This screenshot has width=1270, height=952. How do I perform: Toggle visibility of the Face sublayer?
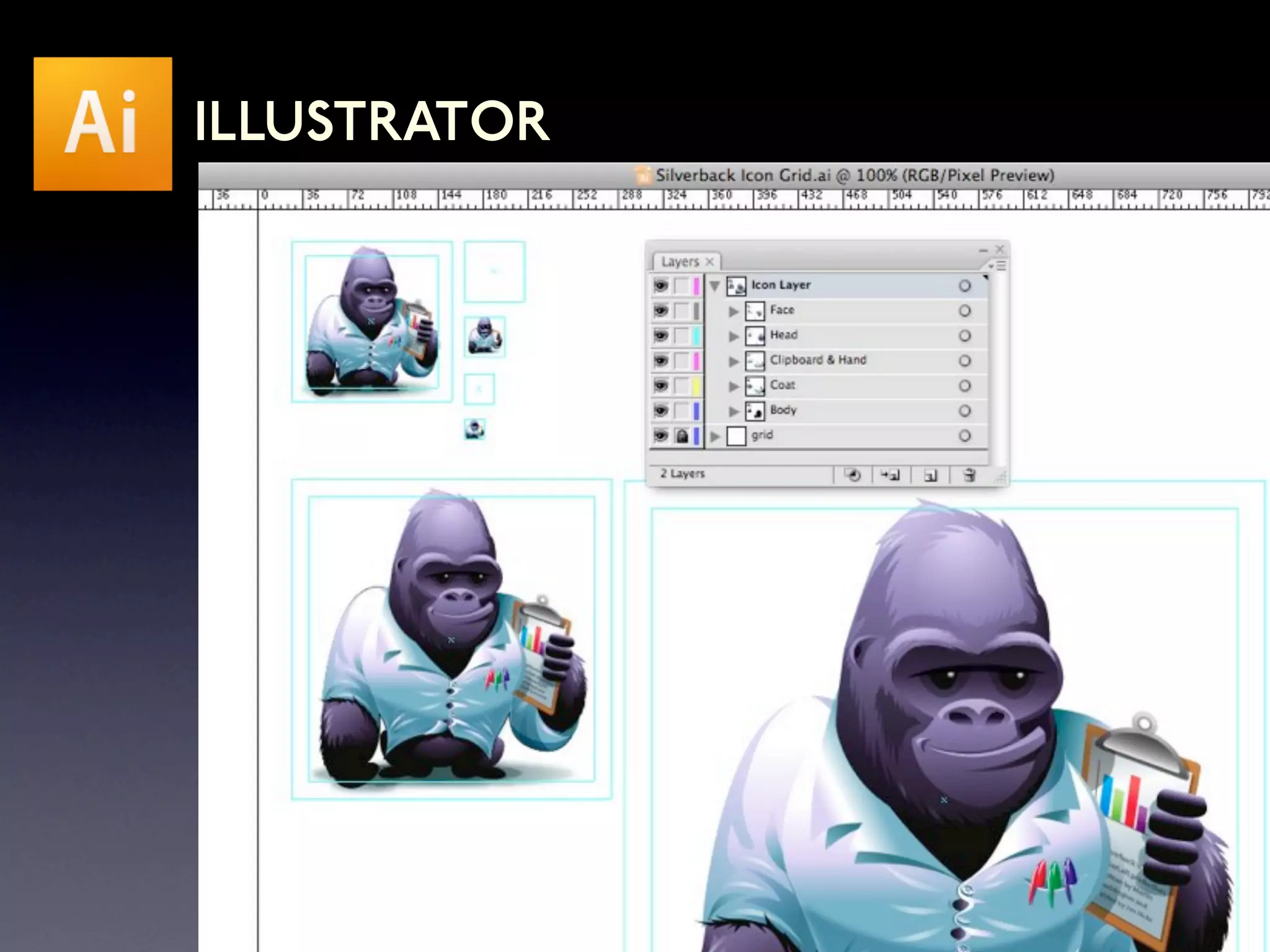click(661, 311)
